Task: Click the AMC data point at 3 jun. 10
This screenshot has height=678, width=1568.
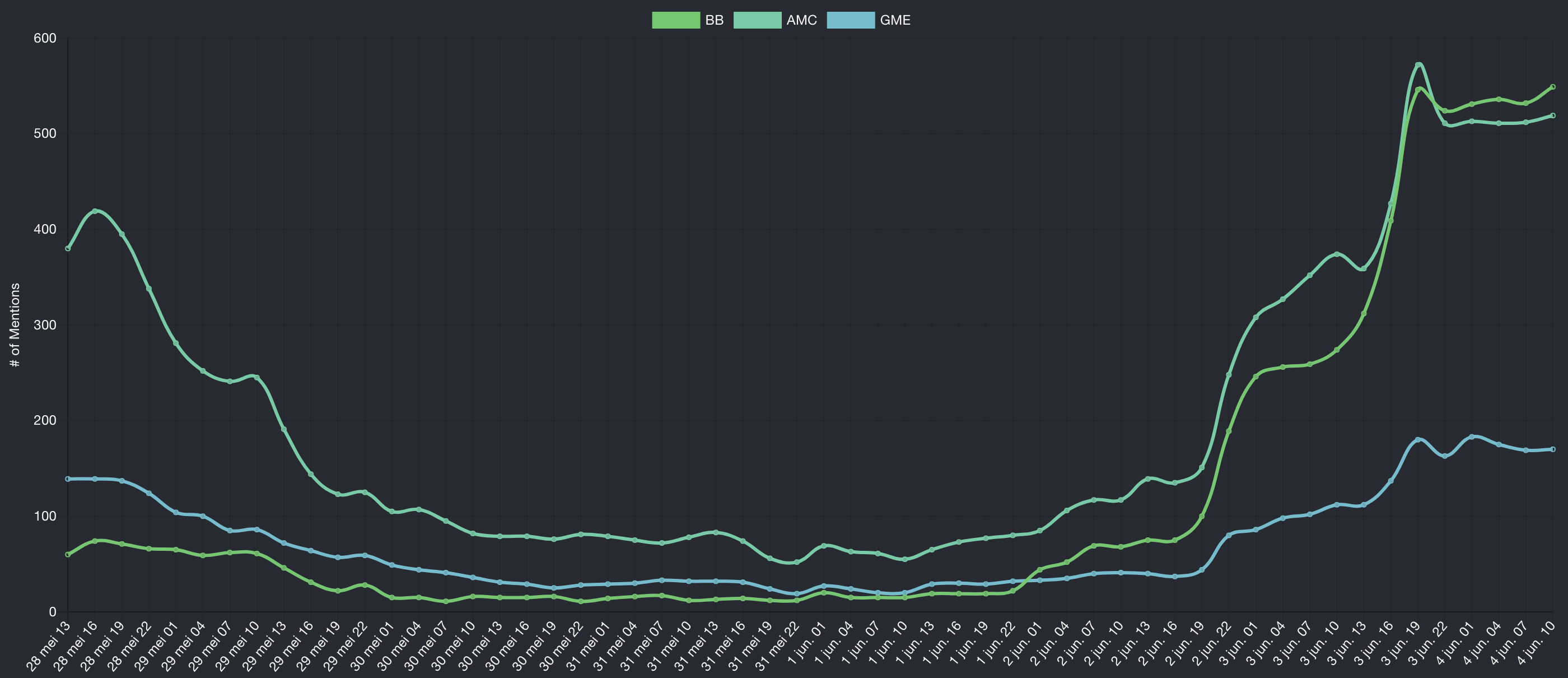Action: pos(1337,254)
